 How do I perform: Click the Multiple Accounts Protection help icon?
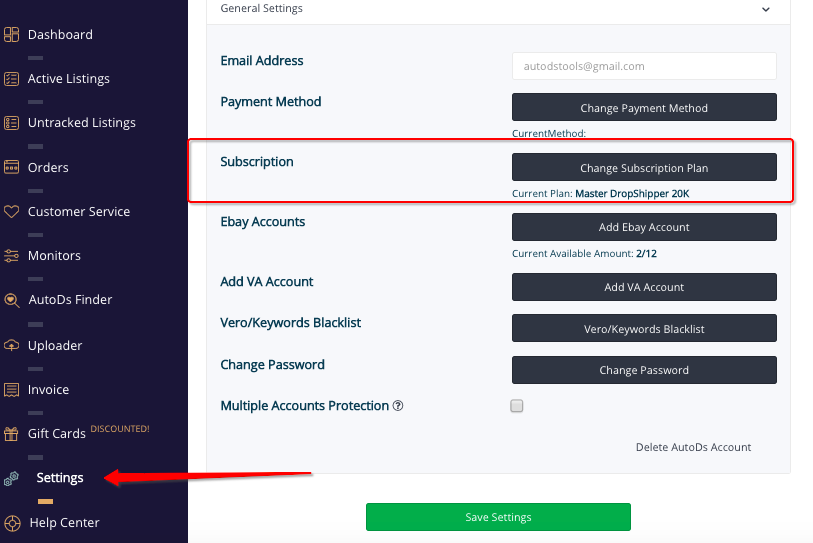click(398, 406)
